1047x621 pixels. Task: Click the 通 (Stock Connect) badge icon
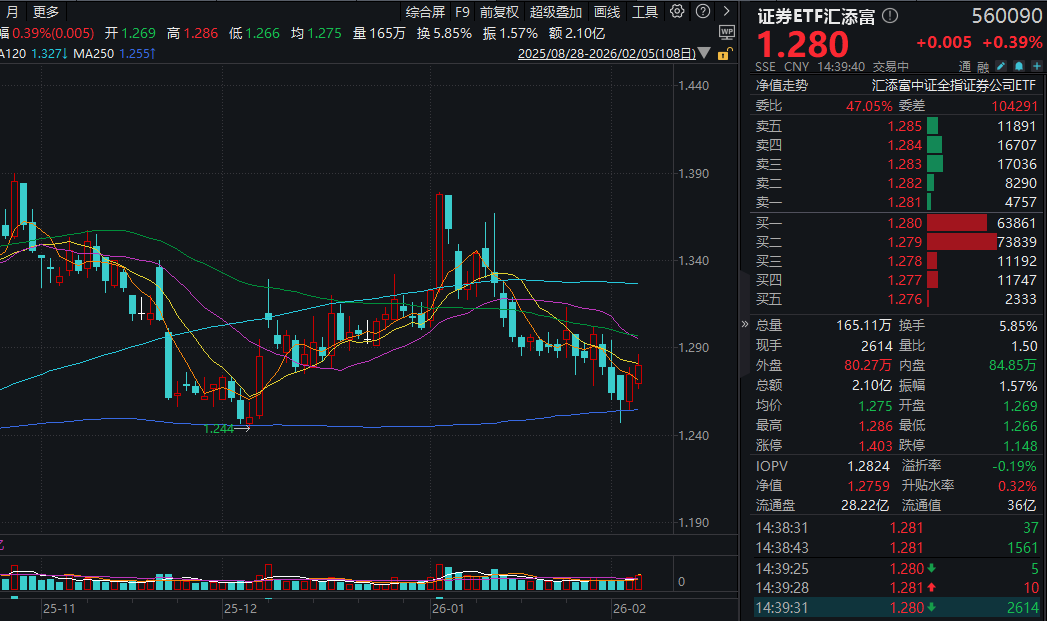[964, 66]
